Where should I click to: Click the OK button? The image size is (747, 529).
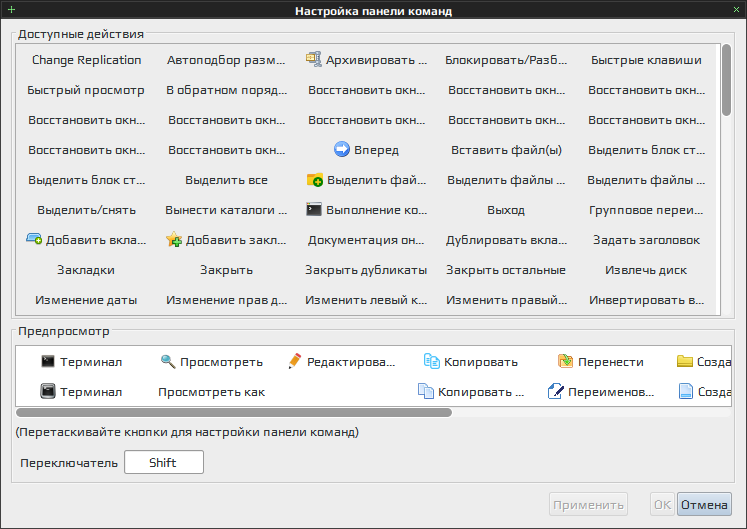[x=661, y=505]
